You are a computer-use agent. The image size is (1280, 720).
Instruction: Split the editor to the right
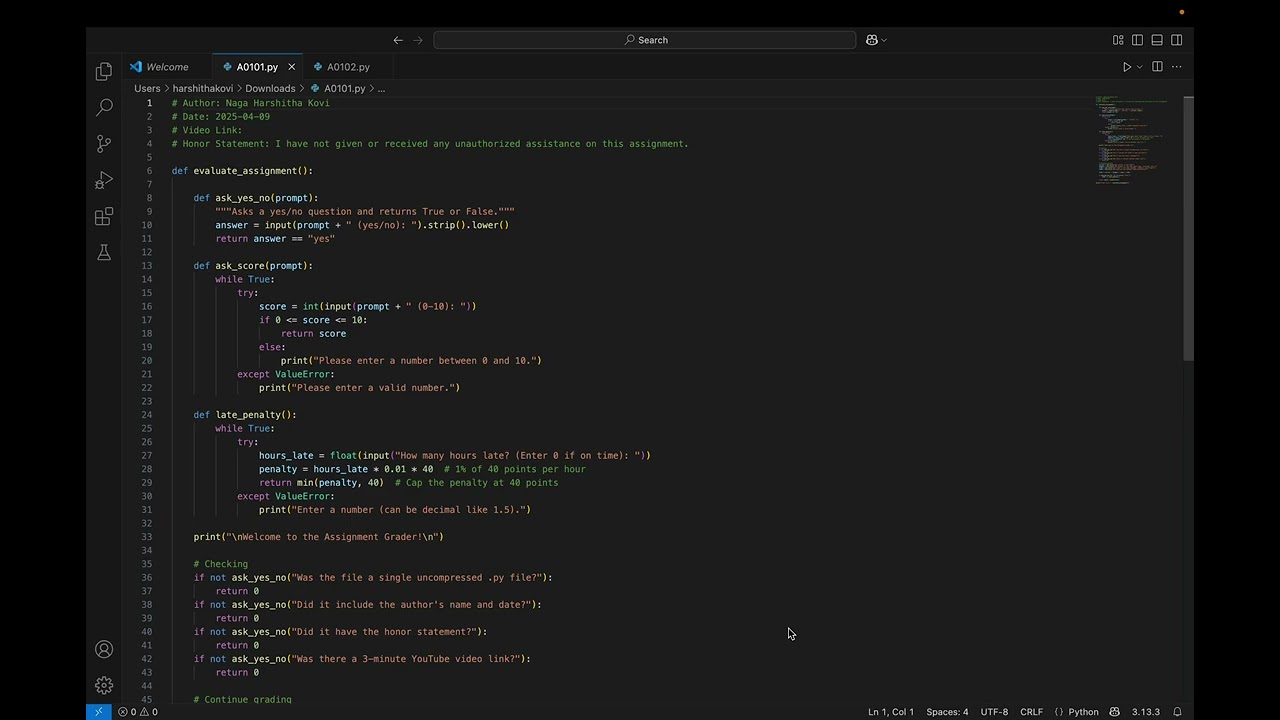pos(1157,67)
